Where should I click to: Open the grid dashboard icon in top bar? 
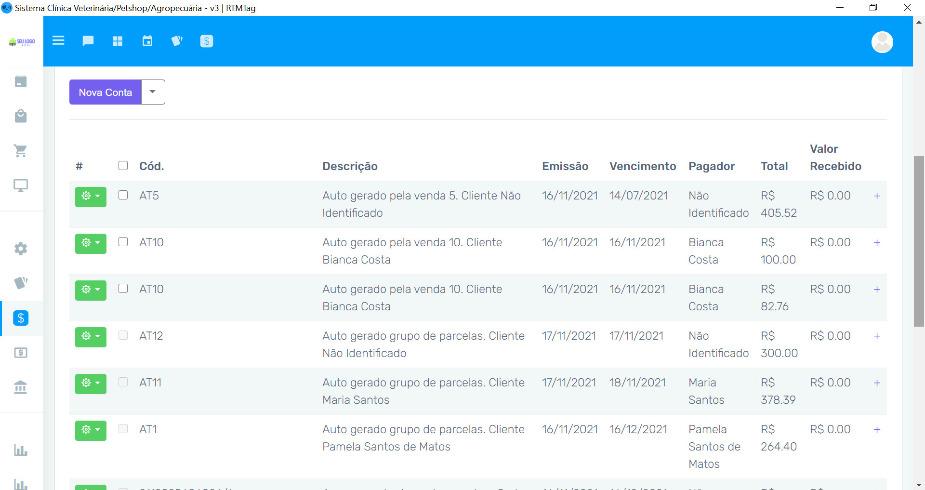117,41
